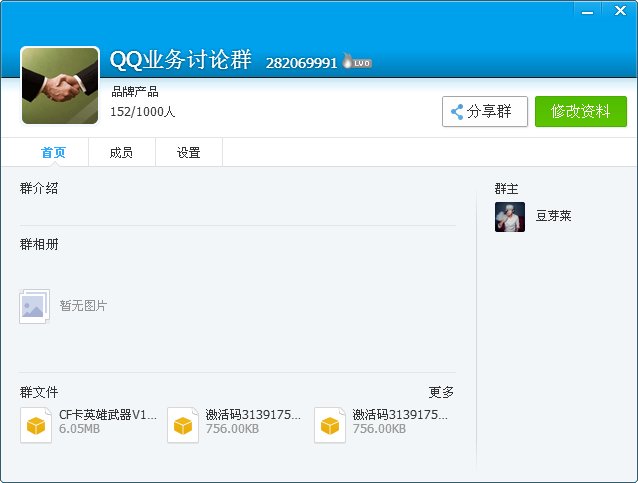Viewport: 638px width, 483px height.
Task: Click the flame LV0 group level badge
Action: (x=357, y=61)
